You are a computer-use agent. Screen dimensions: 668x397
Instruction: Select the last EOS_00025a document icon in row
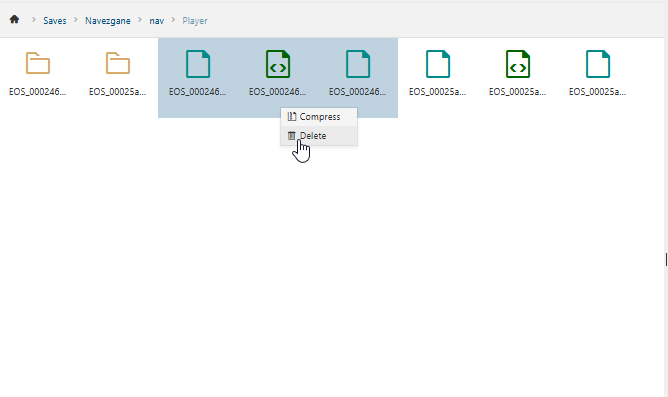click(598, 64)
